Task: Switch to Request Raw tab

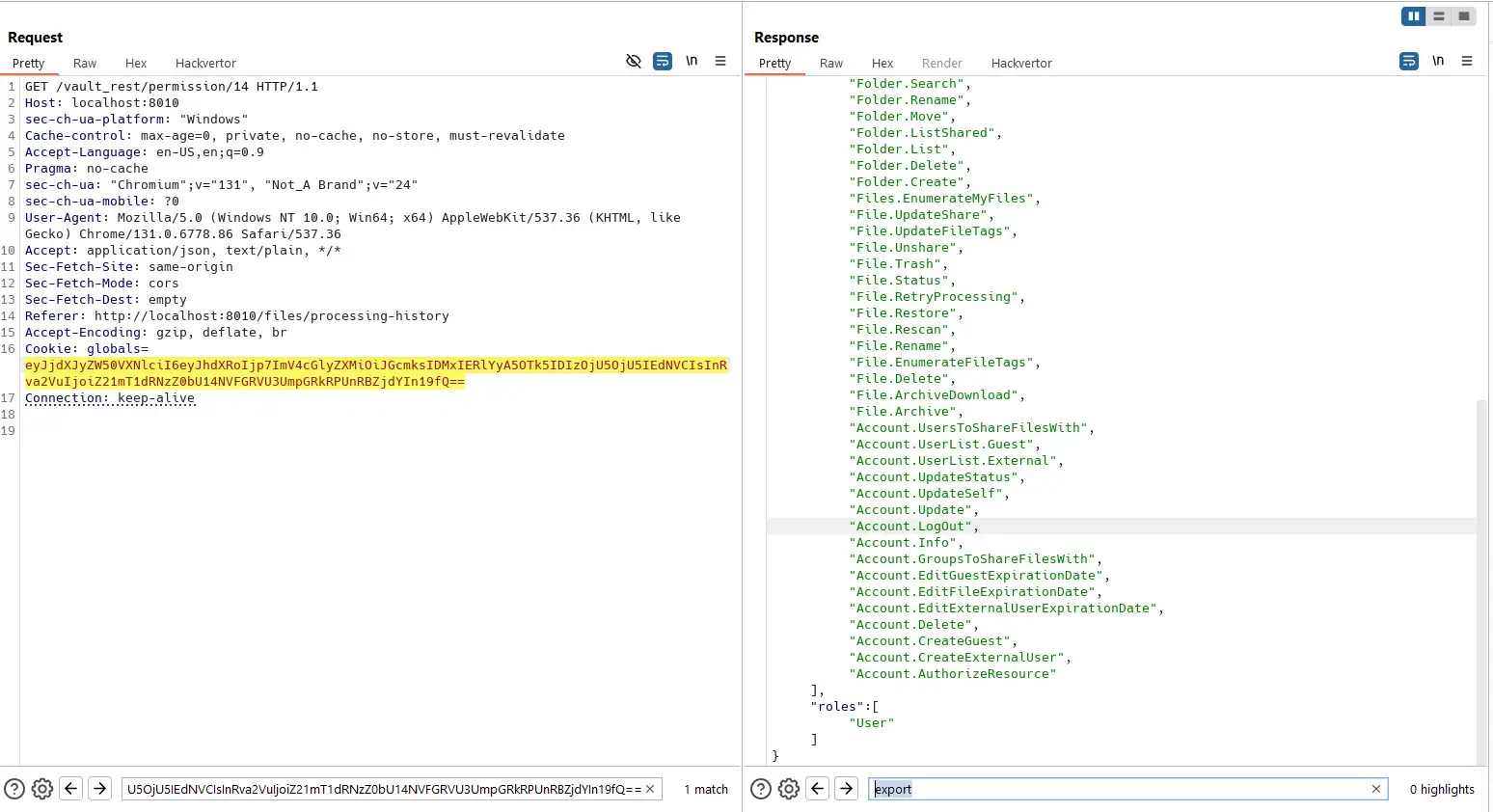Action: (x=85, y=64)
